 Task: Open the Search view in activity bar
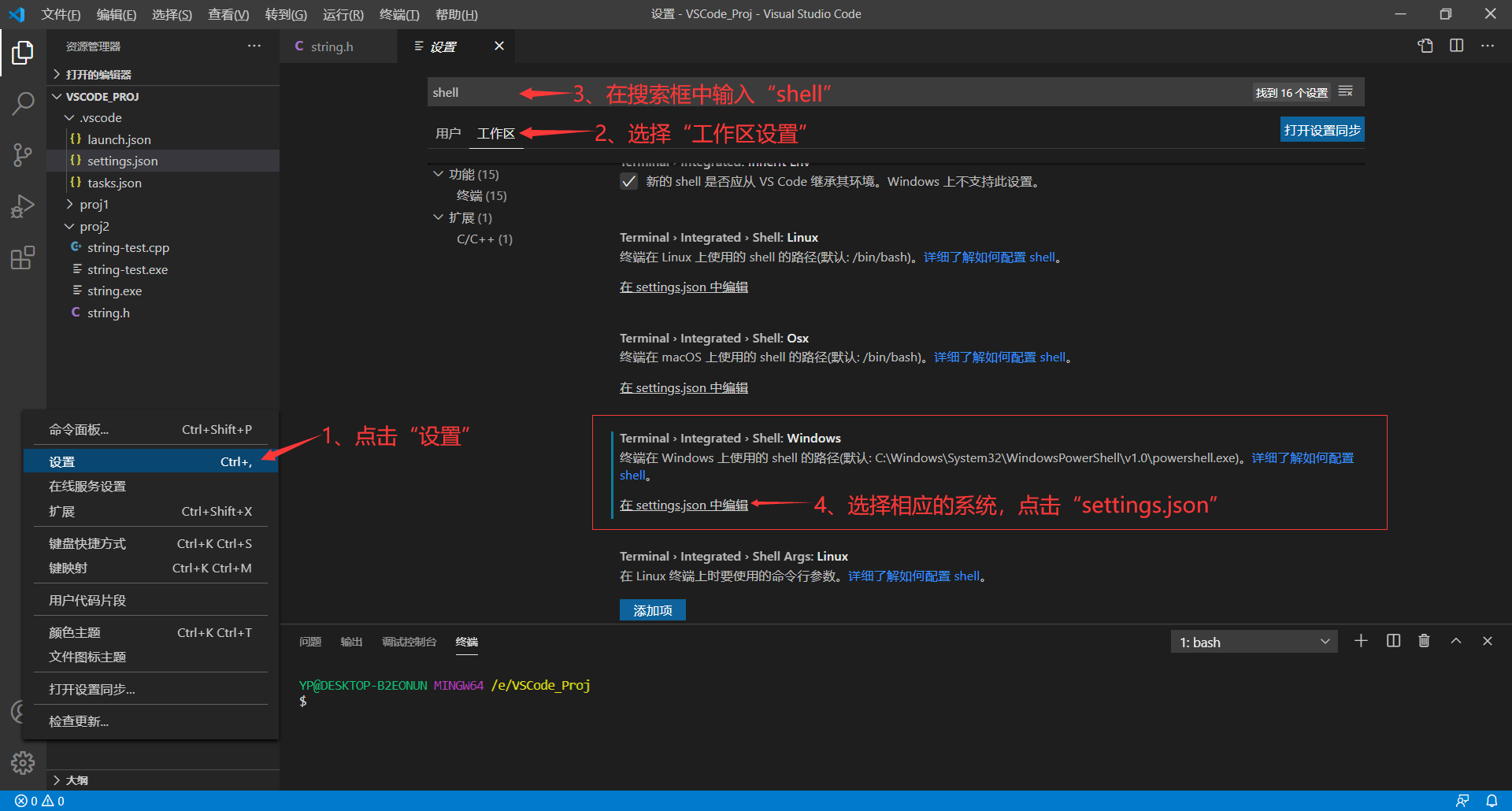point(23,103)
